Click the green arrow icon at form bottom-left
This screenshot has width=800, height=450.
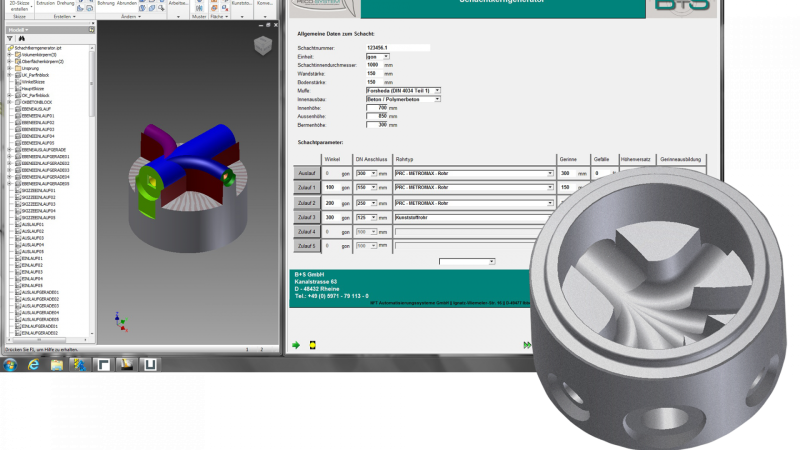pos(297,345)
